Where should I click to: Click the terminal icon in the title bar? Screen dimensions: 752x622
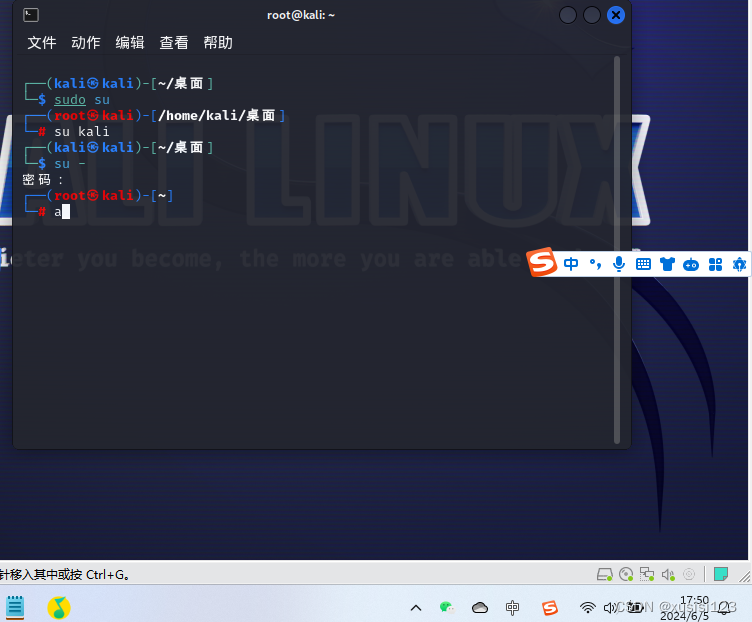pos(31,15)
